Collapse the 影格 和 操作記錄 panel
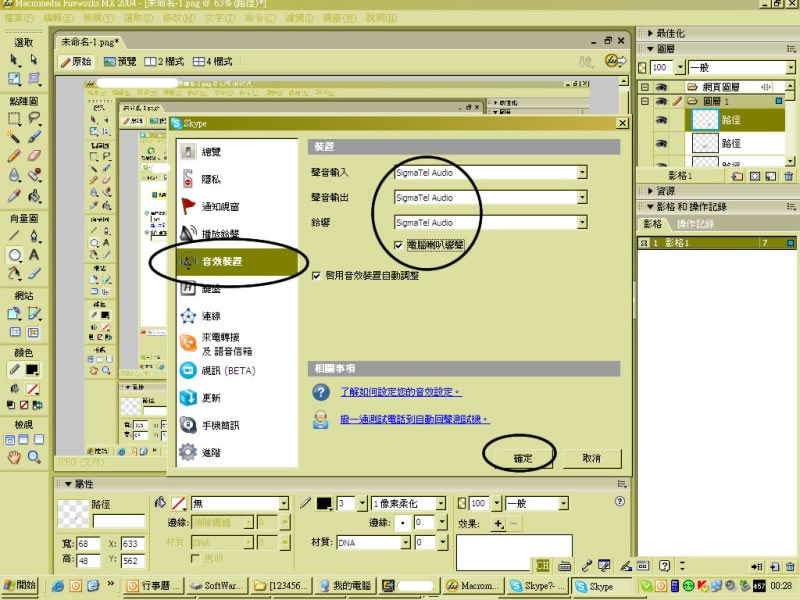This screenshot has height=600, width=800. [x=651, y=207]
